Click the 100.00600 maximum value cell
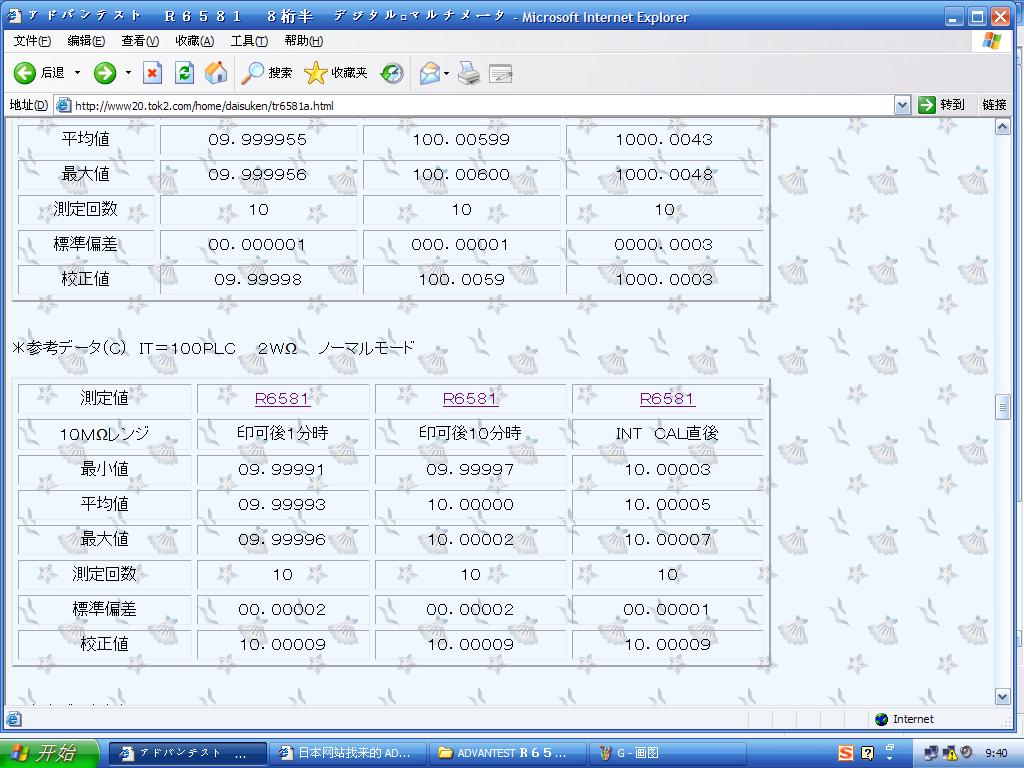This screenshot has width=1024, height=768. [461, 175]
